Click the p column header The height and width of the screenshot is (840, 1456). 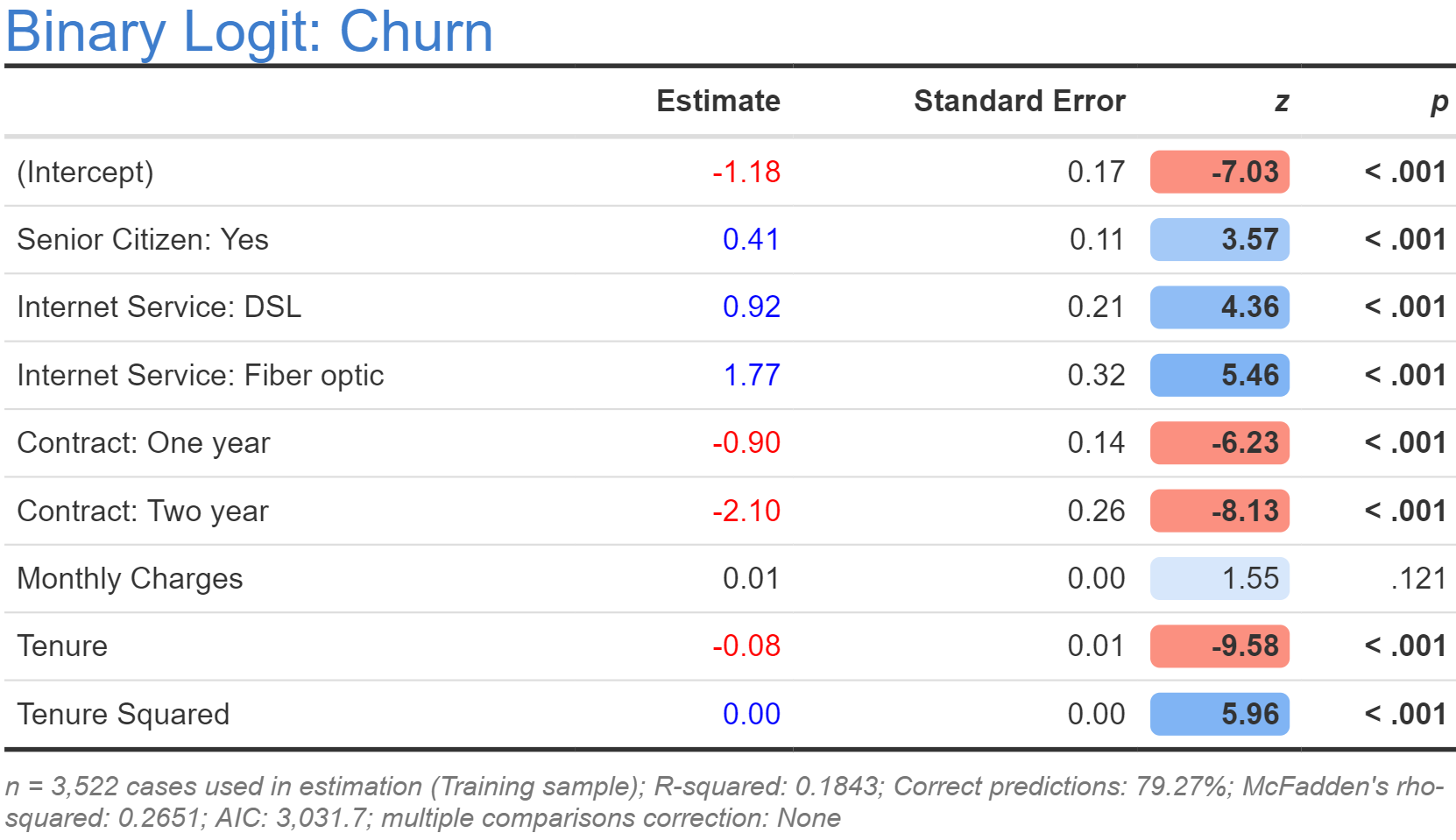pyautogui.click(x=1438, y=102)
